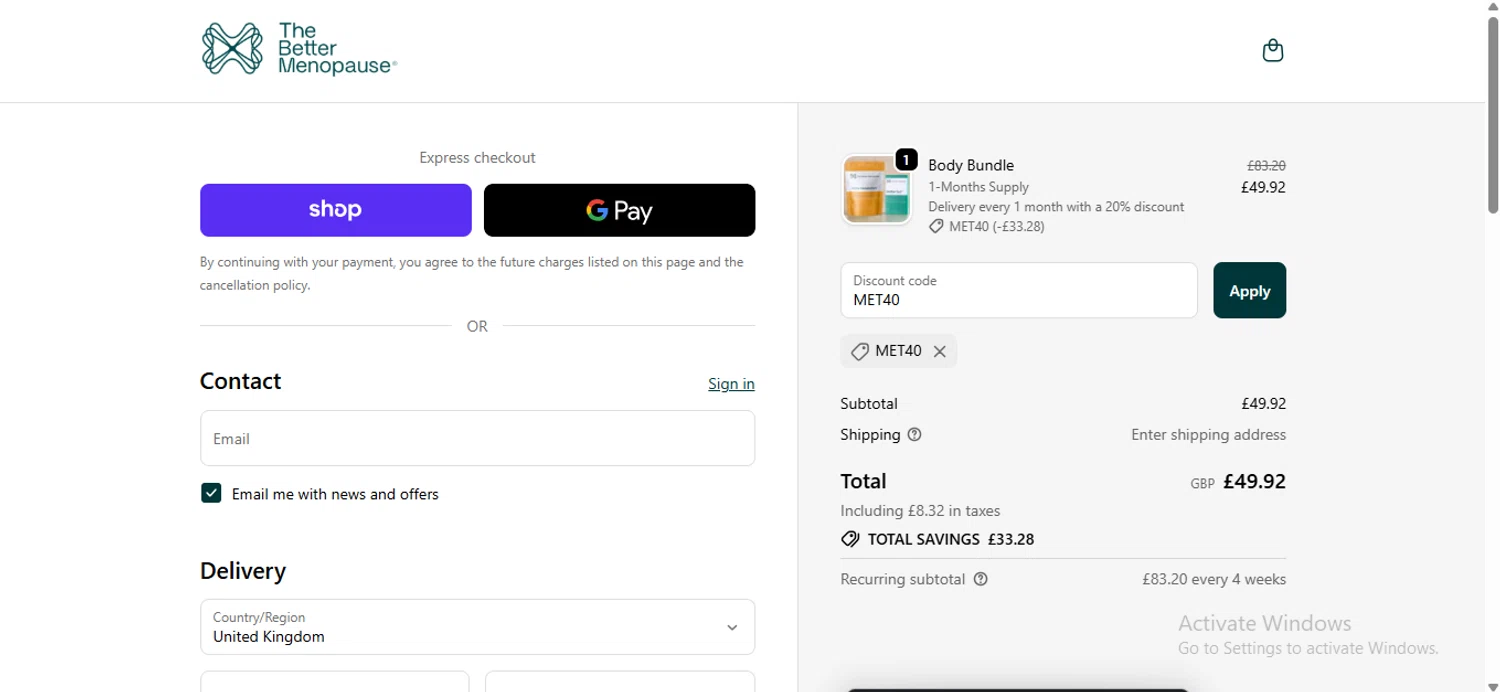Click tag icon beside MET40 (-£33.28)
Image resolution: width=1500 pixels, height=692 pixels.
tap(936, 226)
